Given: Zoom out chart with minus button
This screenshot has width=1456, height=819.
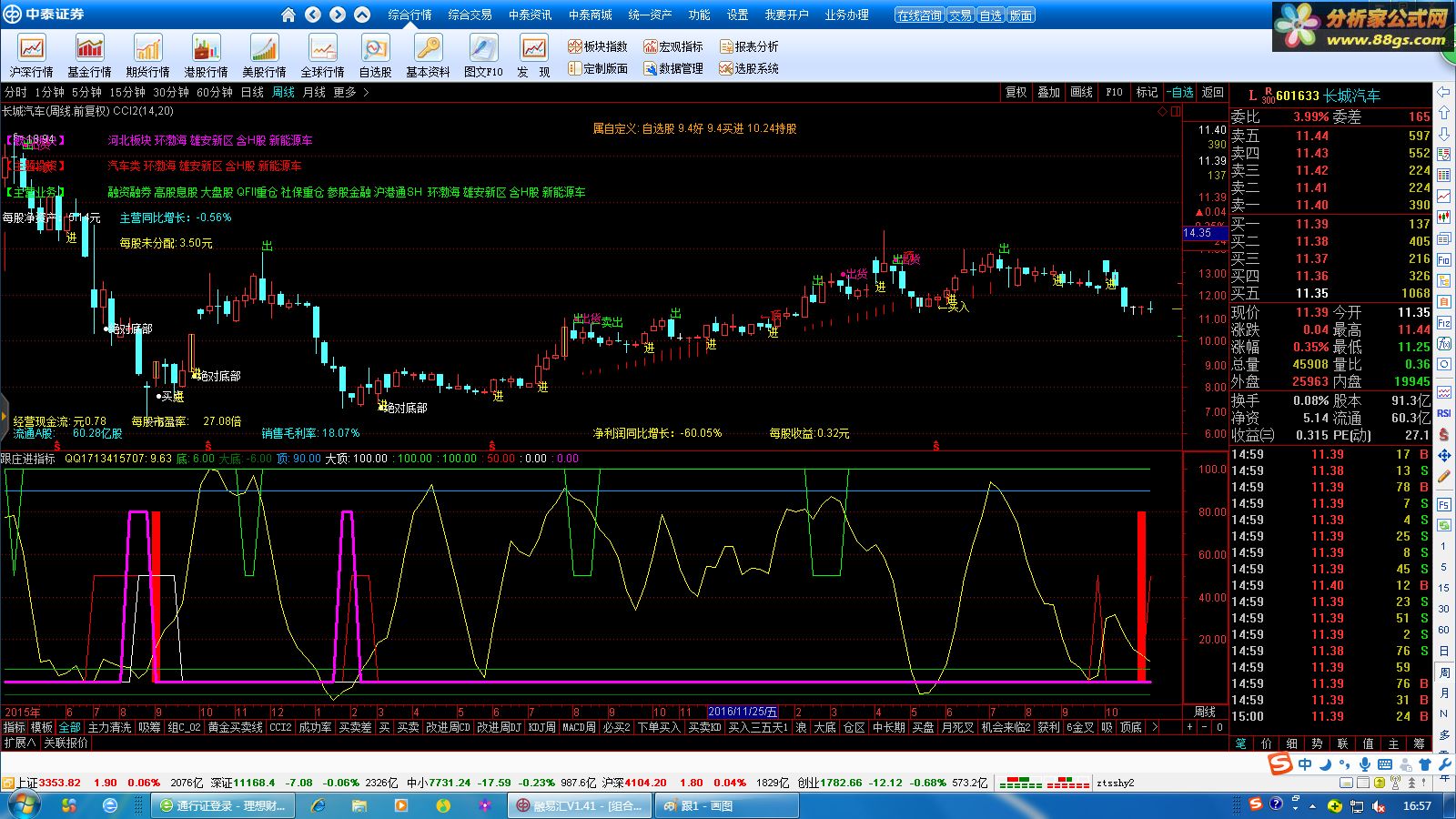Looking at the screenshot, I should tap(1205, 727).
